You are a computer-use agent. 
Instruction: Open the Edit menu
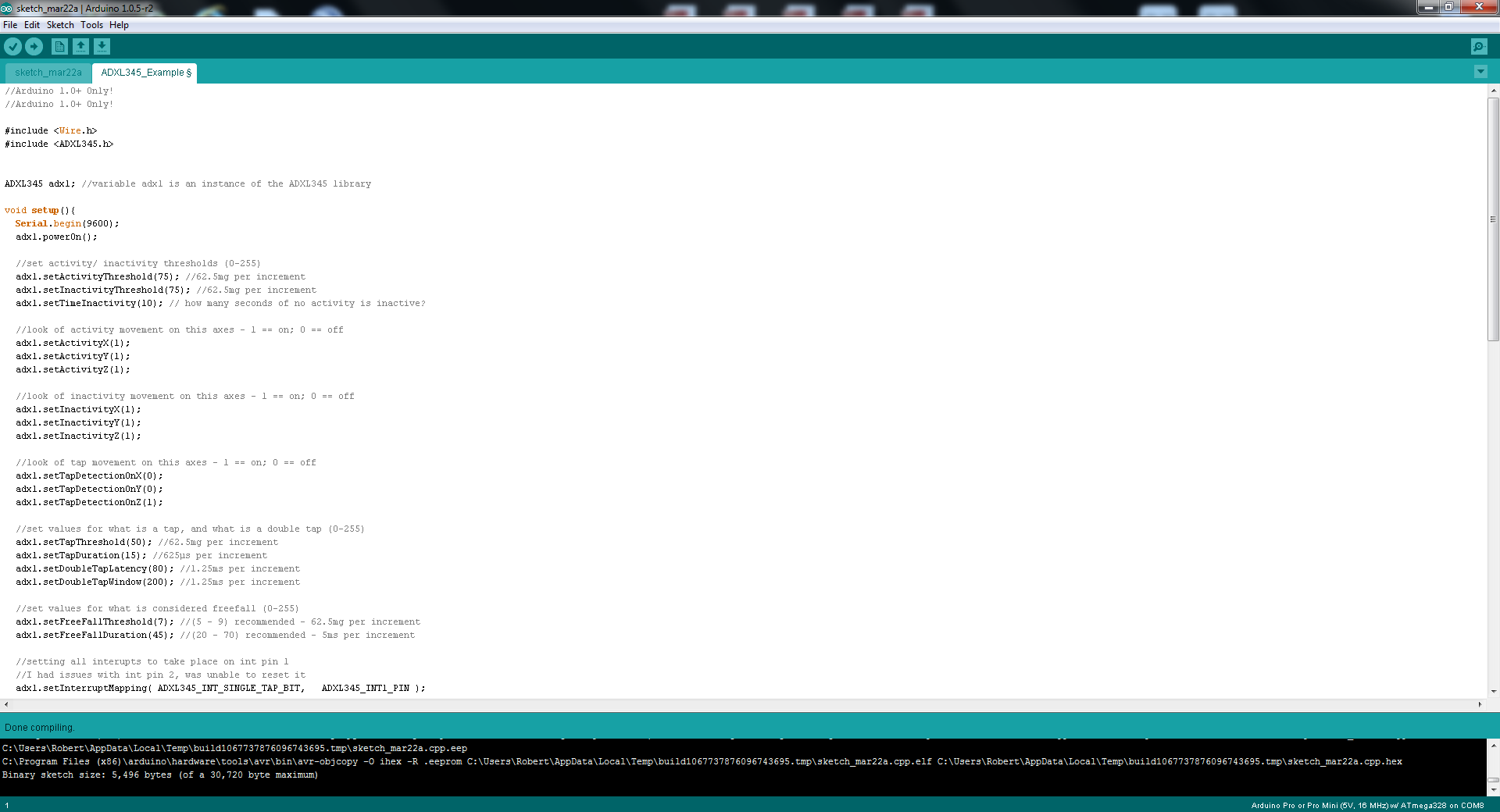pos(32,25)
